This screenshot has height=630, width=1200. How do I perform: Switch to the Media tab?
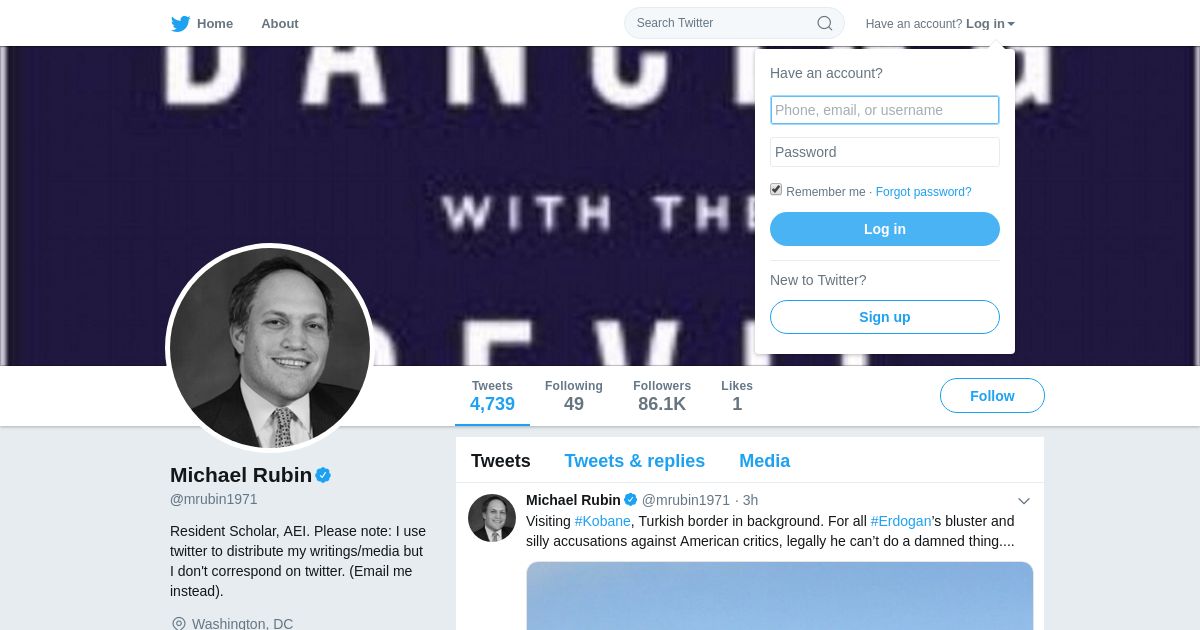(764, 461)
